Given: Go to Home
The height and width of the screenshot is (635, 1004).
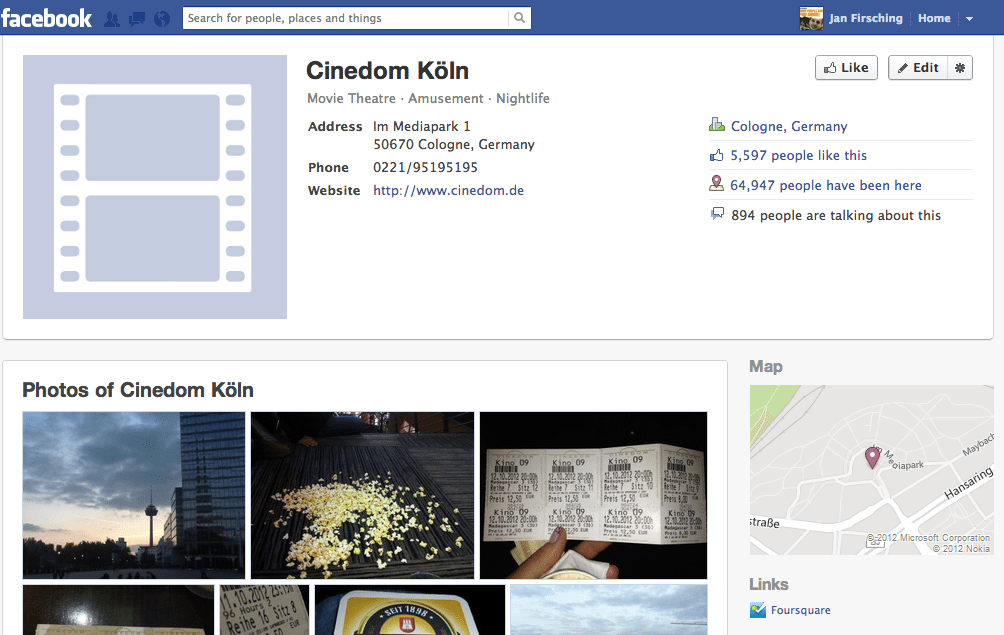Looking at the screenshot, I should [x=934, y=18].
